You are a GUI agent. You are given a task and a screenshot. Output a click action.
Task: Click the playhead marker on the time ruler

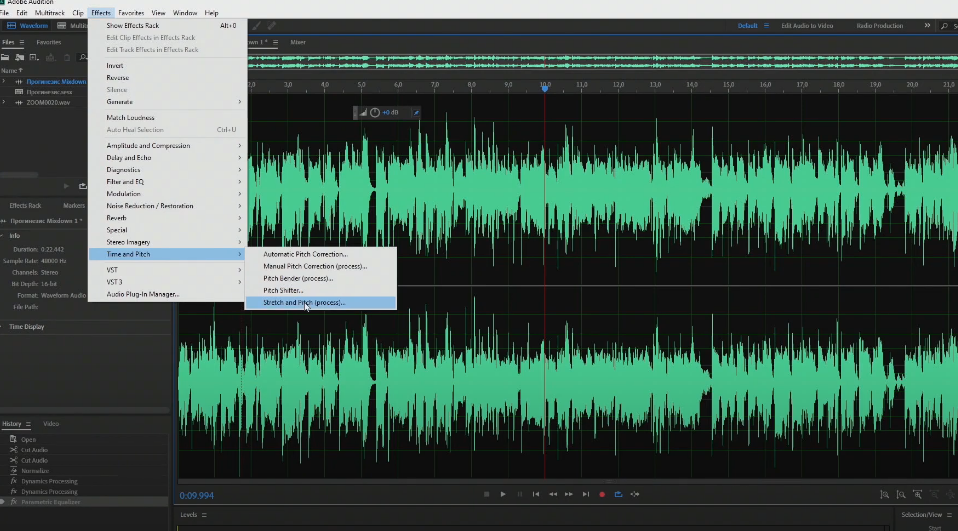point(545,88)
